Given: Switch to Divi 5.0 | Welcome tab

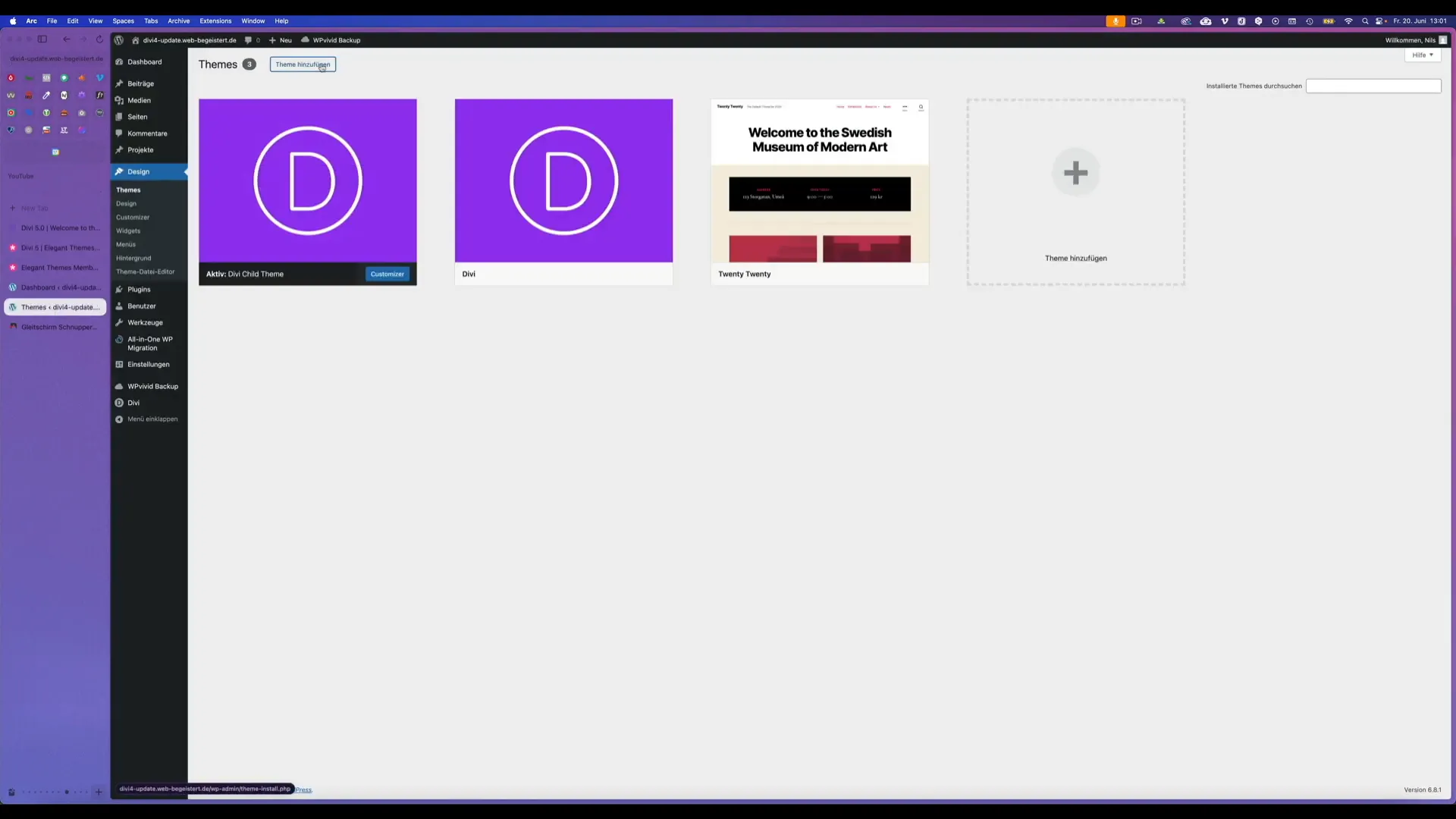Looking at the screenshot, I should (x=55, y=228).
